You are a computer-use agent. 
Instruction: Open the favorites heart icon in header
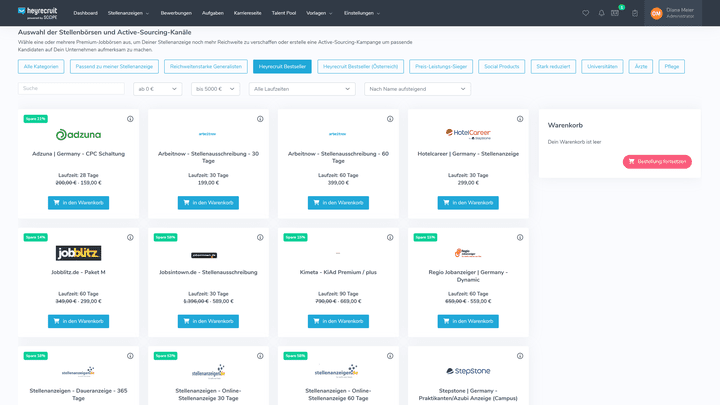pyautogui.click(x=585, y=13)
